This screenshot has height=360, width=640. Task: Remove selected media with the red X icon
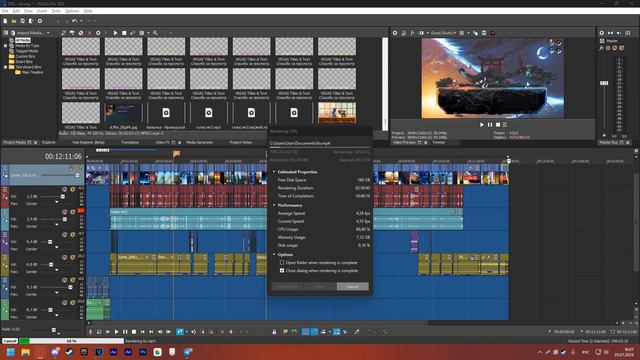pyautogui.click(x=90, y=33)
